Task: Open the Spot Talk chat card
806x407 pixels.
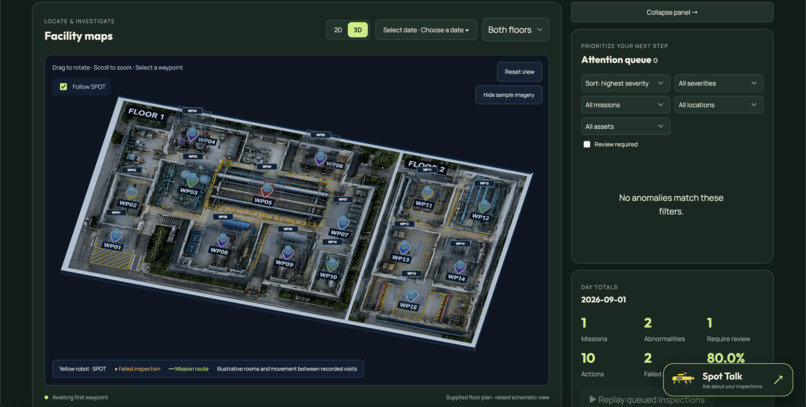Action: click(728, 380)
